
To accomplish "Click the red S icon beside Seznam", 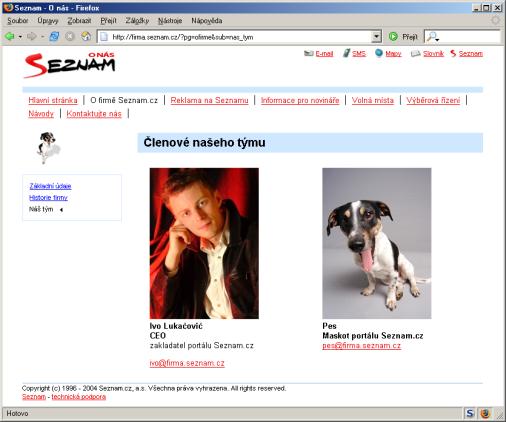I will [453, 53].
